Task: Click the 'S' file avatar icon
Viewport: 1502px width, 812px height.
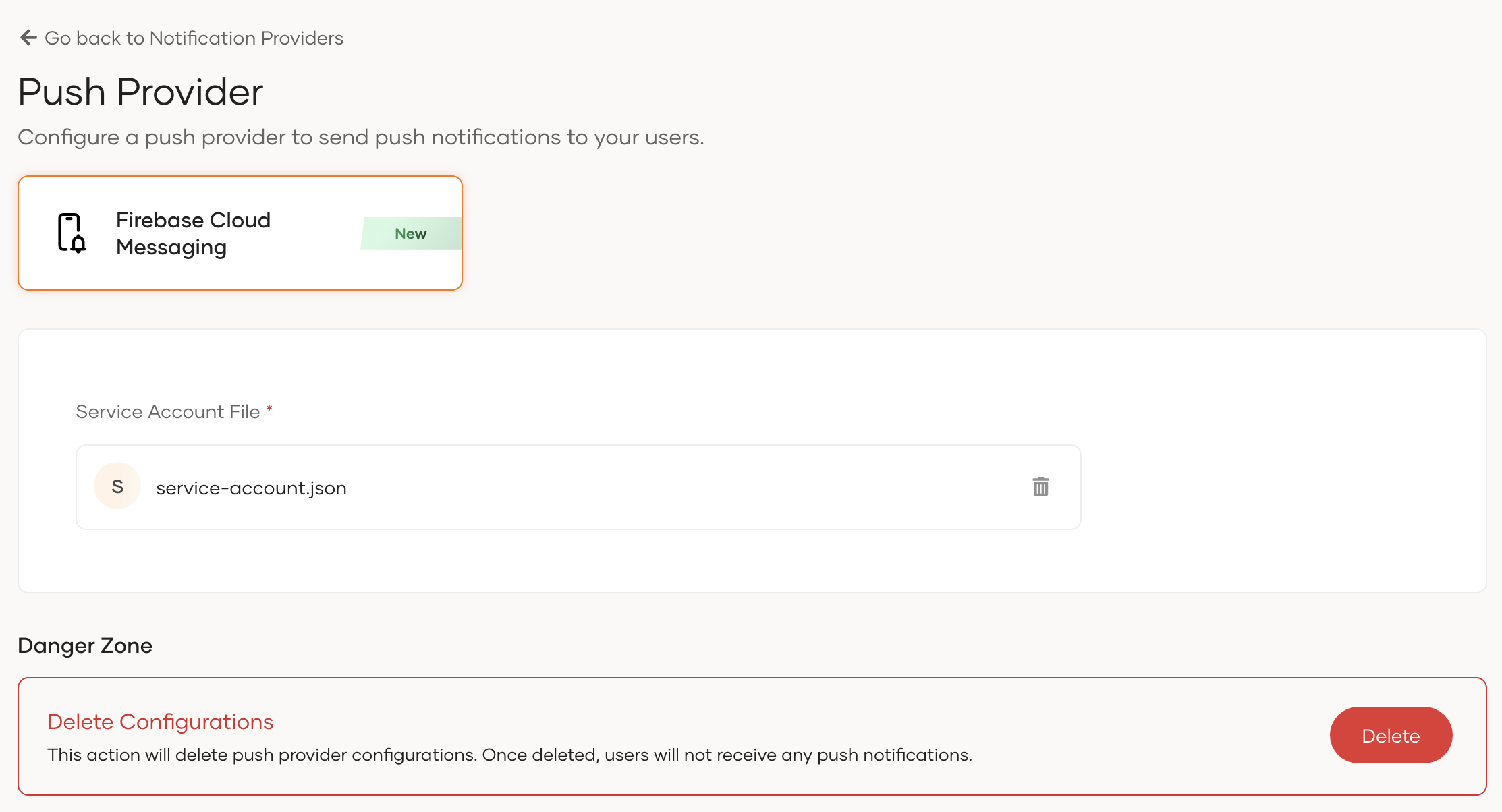Action: tap(117, 486)
